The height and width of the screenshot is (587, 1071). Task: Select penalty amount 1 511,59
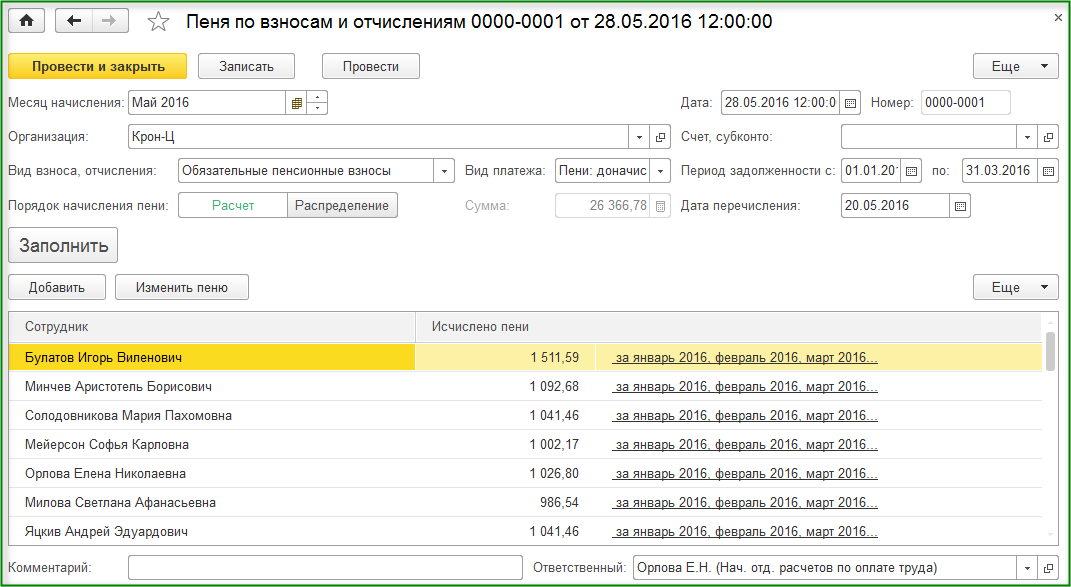click(554, 357)
